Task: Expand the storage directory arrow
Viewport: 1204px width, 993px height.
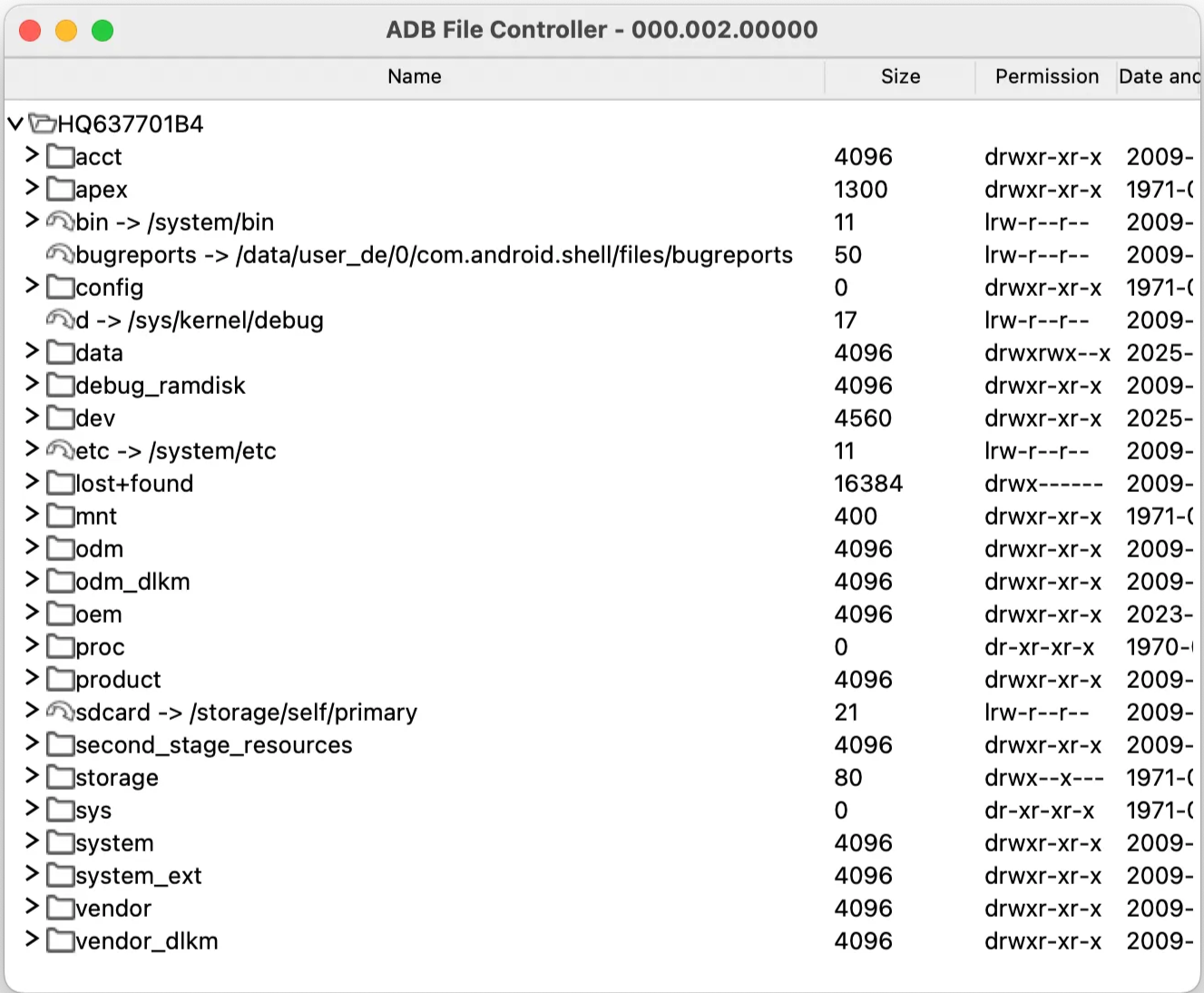Action: (x=32, y=777)
